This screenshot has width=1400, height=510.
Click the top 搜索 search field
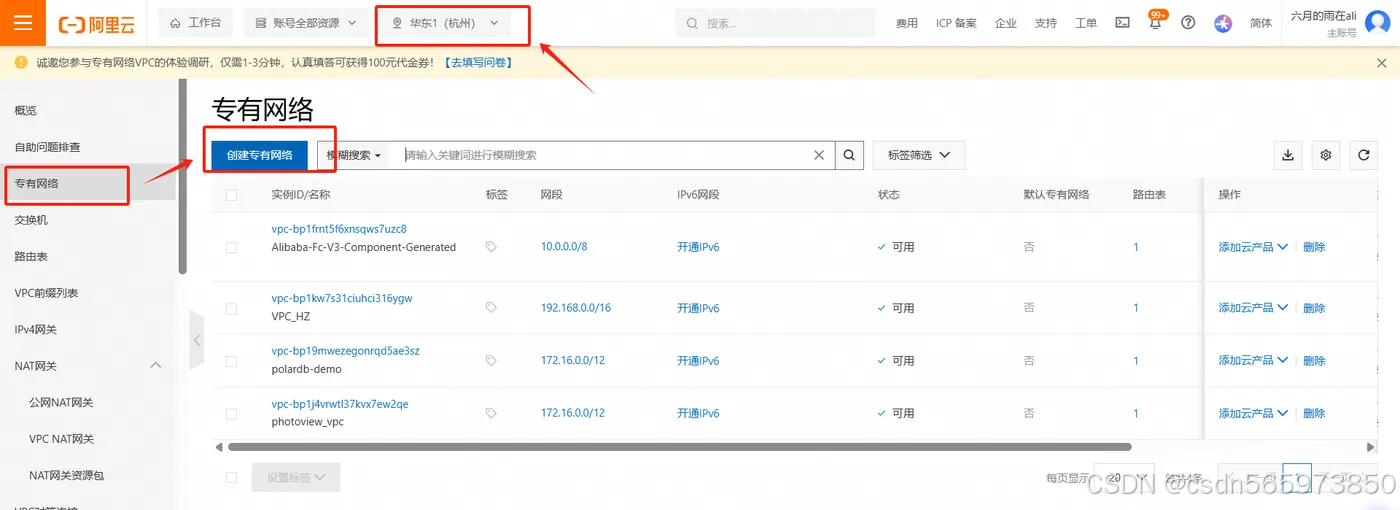776,23
